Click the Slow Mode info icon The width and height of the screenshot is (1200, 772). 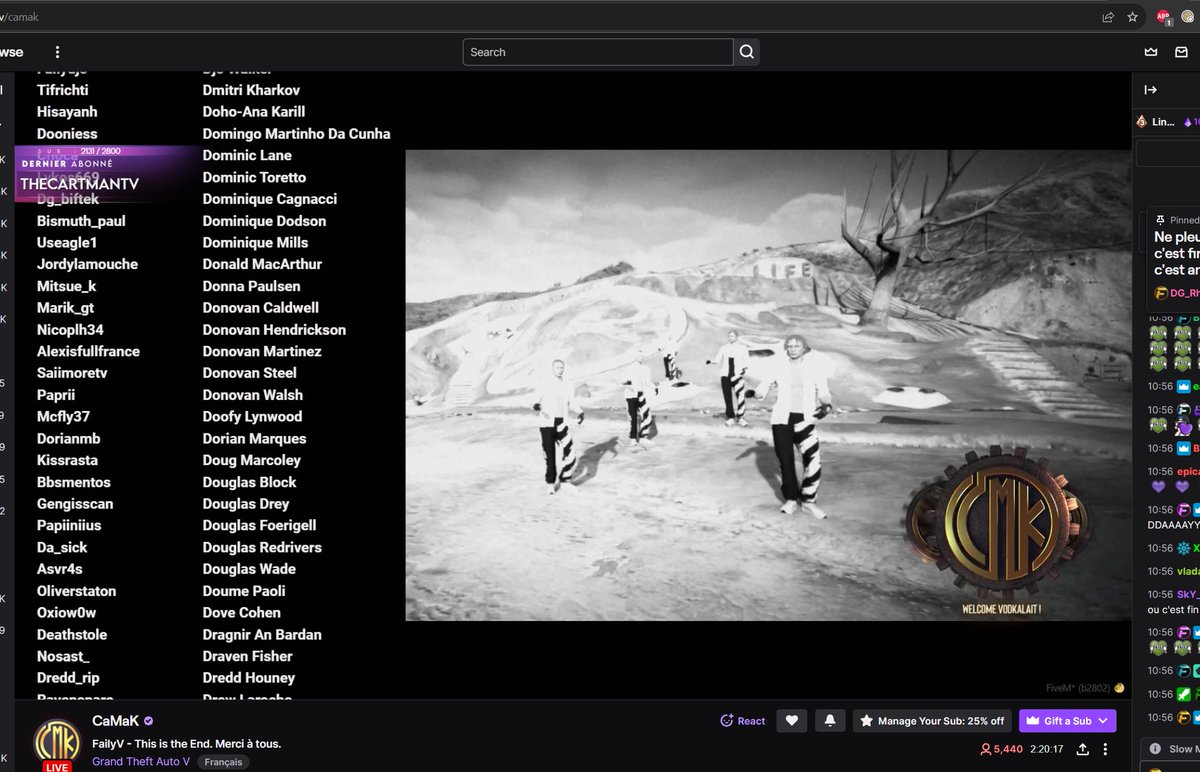(1155, 749)
